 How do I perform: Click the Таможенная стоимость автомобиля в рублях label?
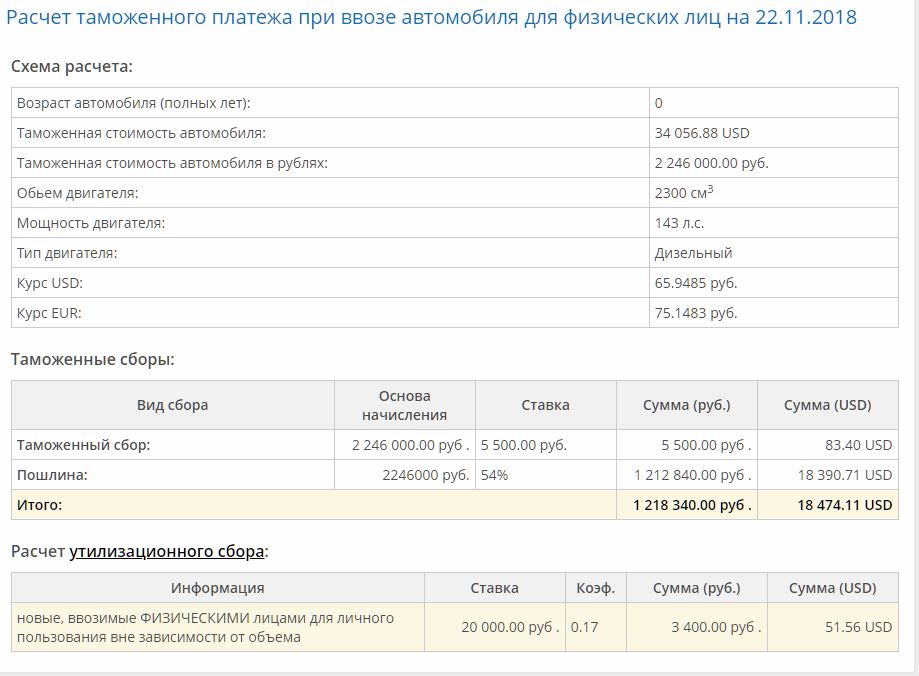(172, 163)
